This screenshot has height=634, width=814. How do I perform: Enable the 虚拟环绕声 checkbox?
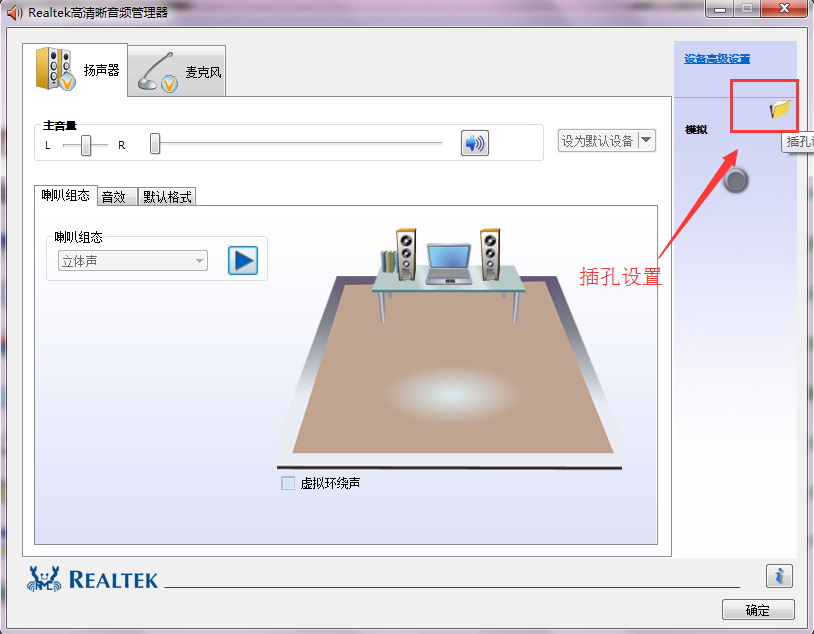tap(288, 483)
